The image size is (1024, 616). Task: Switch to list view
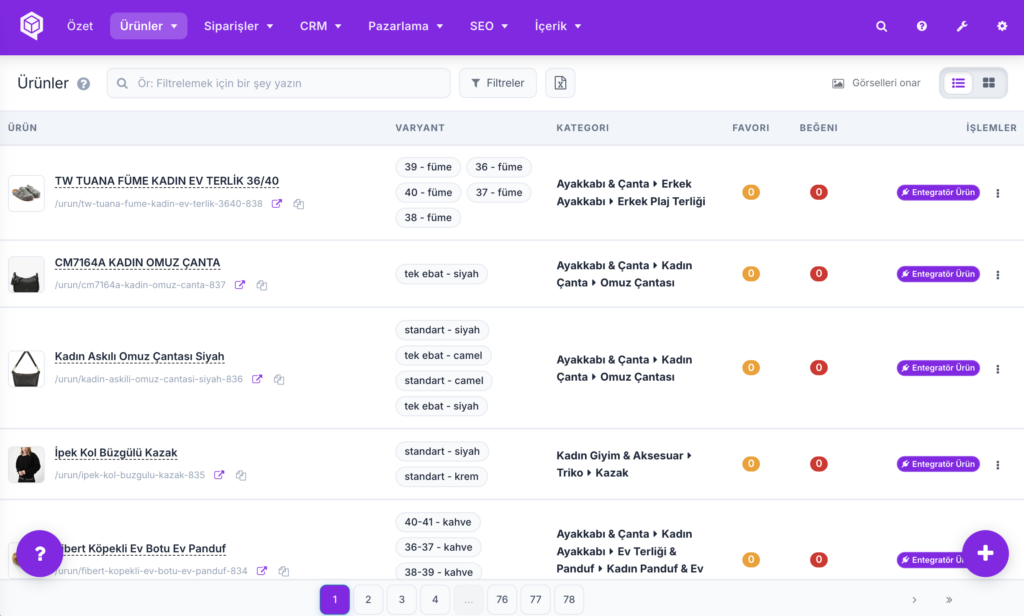(x=958, y=83)
